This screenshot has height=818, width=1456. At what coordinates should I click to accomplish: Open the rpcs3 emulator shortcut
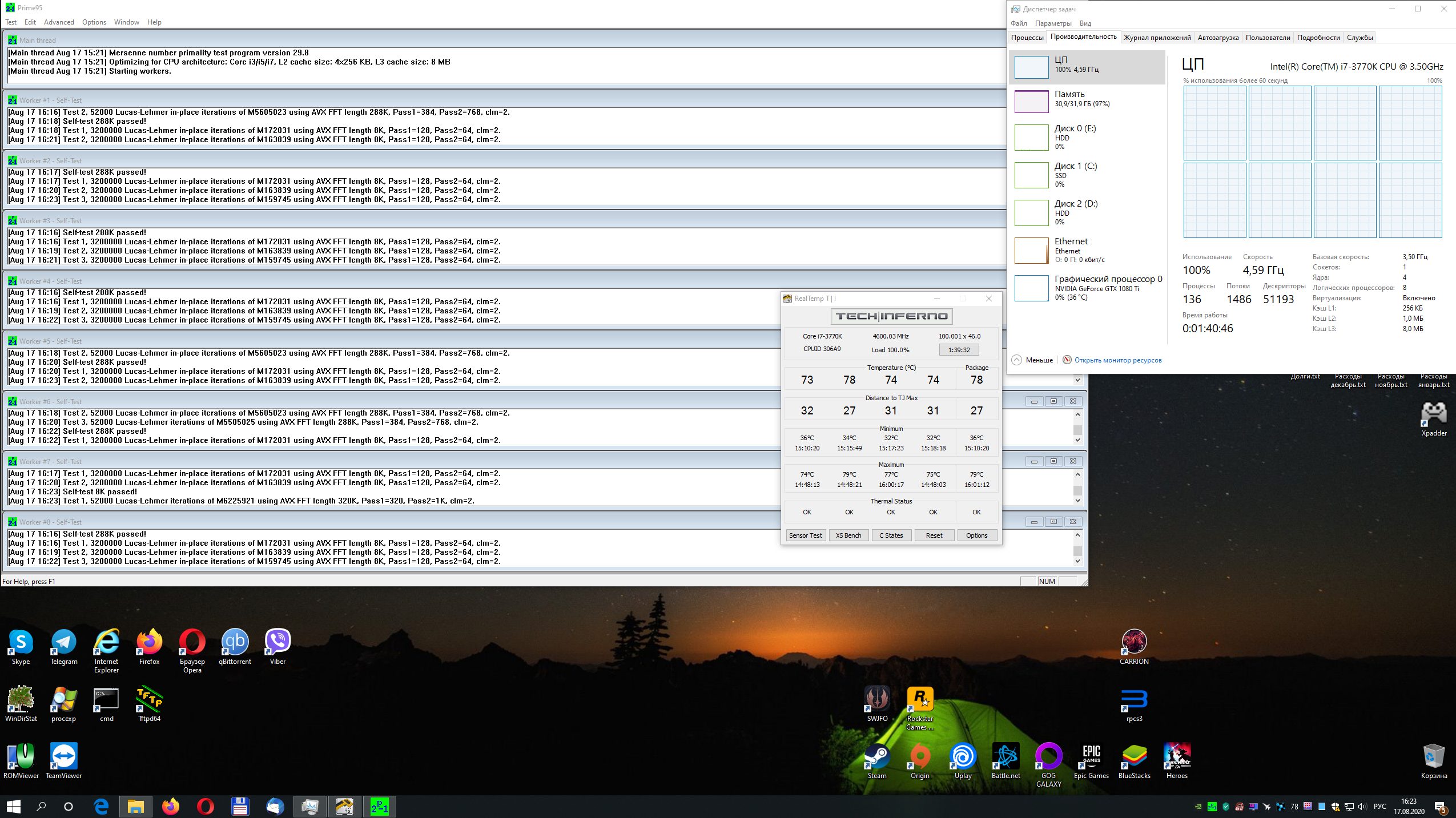point(1134,700)
